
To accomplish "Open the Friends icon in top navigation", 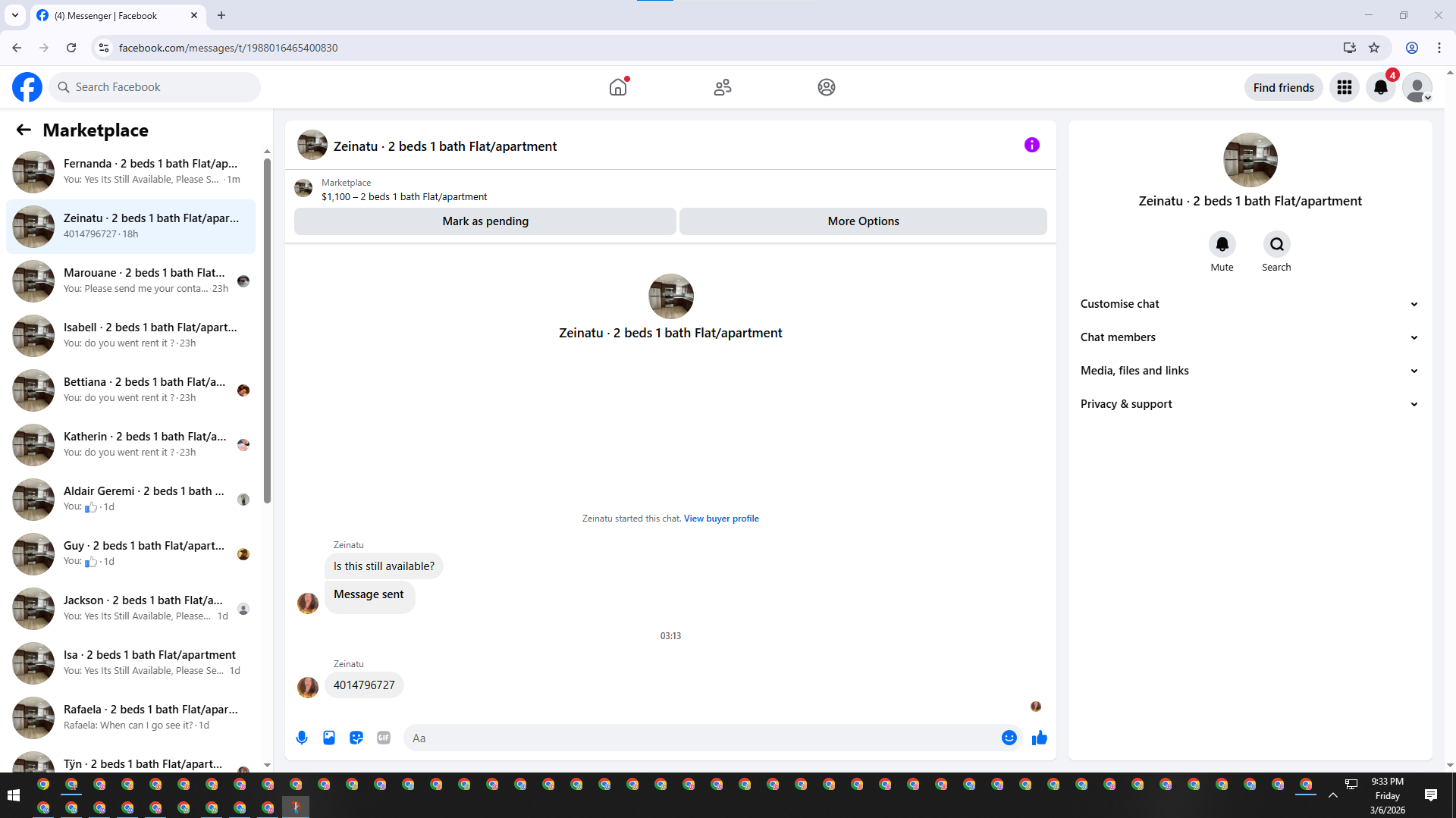I will (x=723, y=87).
